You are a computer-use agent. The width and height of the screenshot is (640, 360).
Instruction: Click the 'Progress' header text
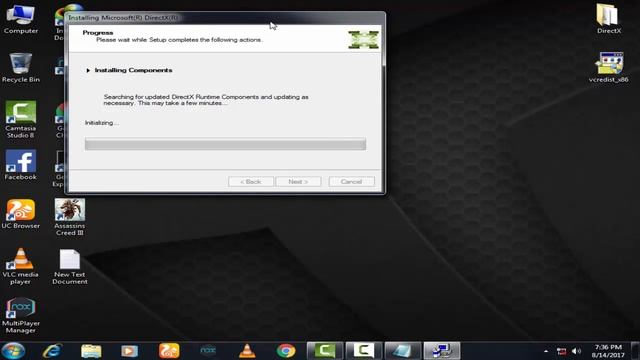[98, 33]
